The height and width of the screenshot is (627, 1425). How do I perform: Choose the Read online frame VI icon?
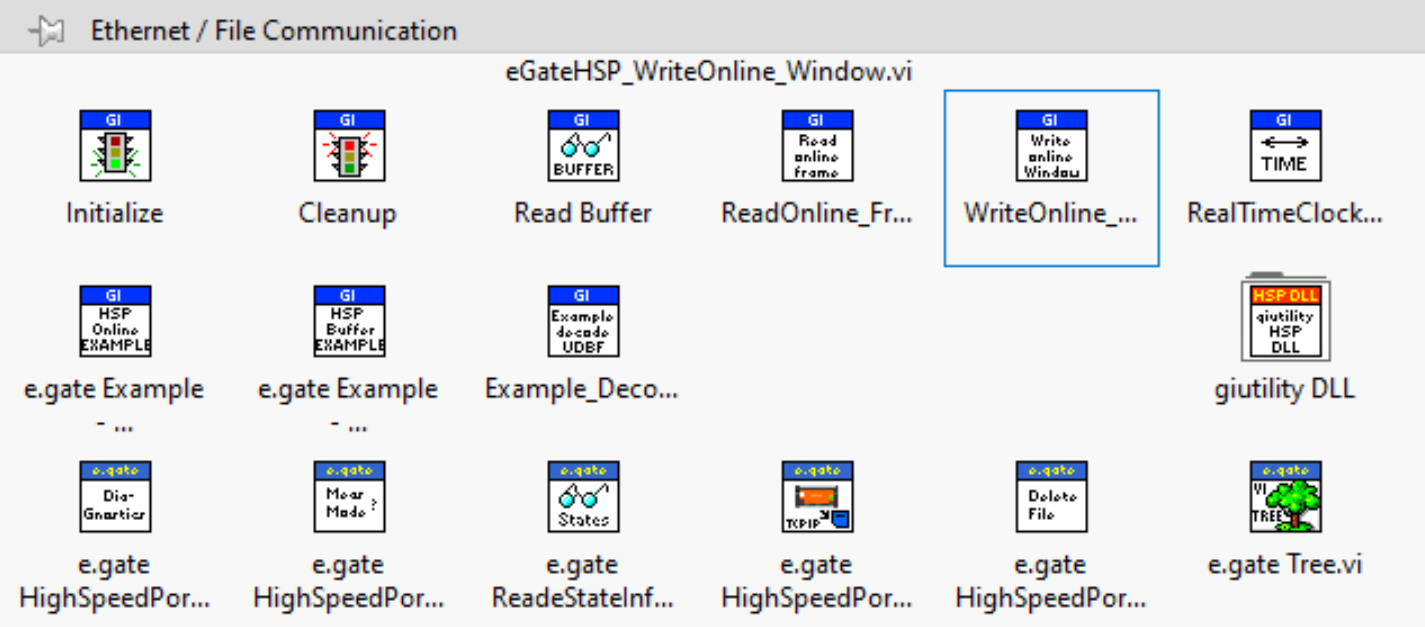817,146
